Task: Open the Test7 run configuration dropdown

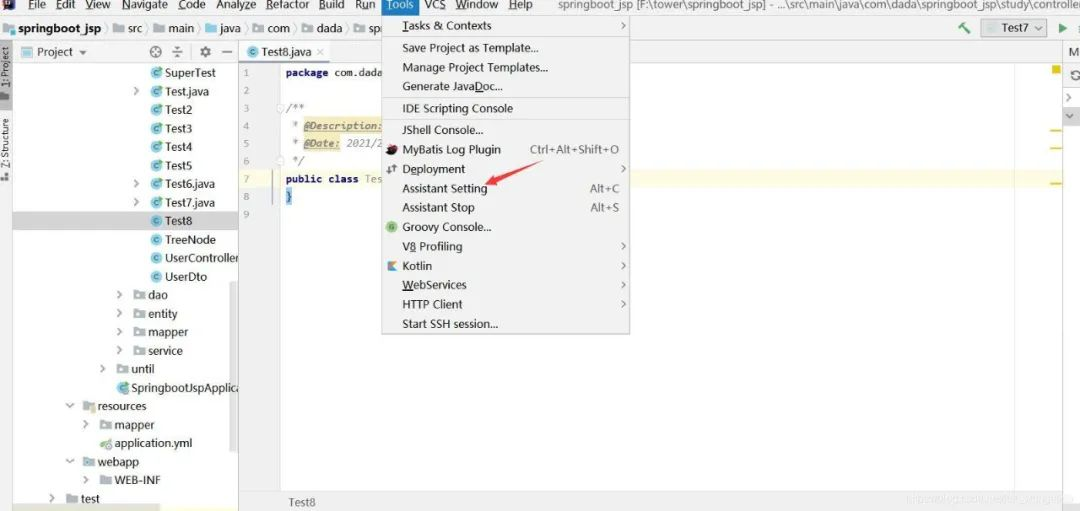Action: click(1015, 28)
